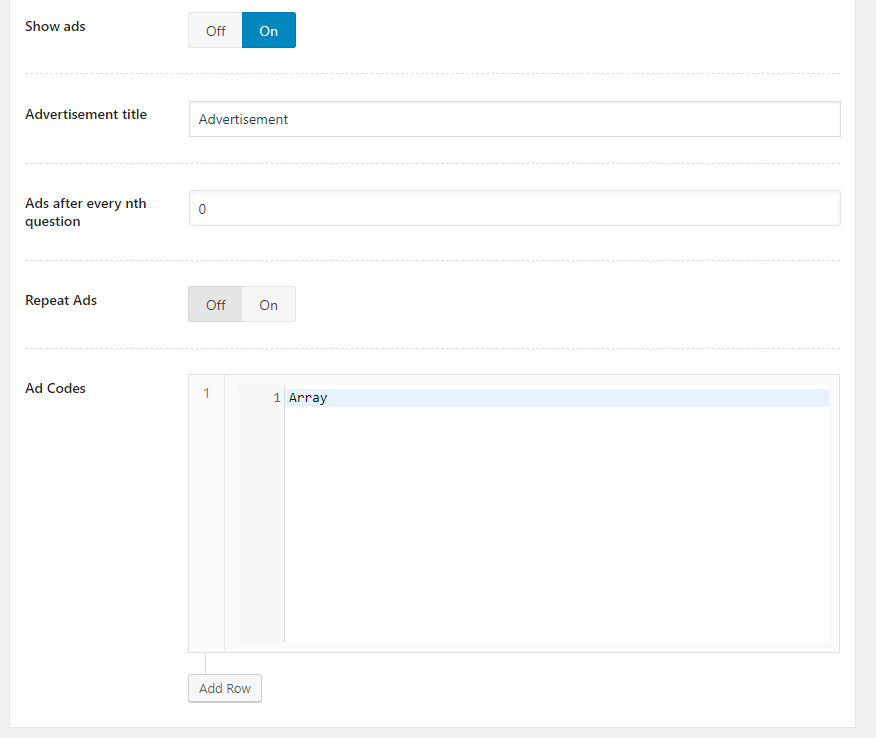Click the word Array in the code editor
Screen dimensions: 876x738
(x=308, y=398)
